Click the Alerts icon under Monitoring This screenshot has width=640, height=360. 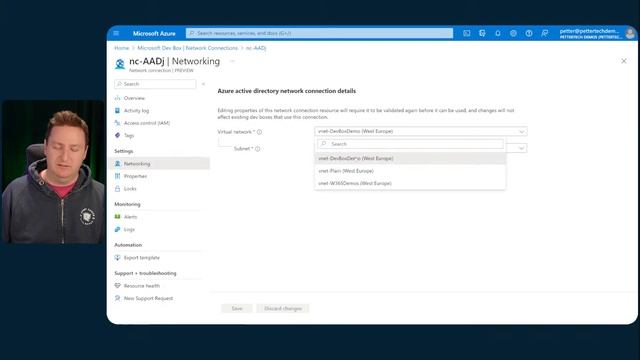coord(118,217)
